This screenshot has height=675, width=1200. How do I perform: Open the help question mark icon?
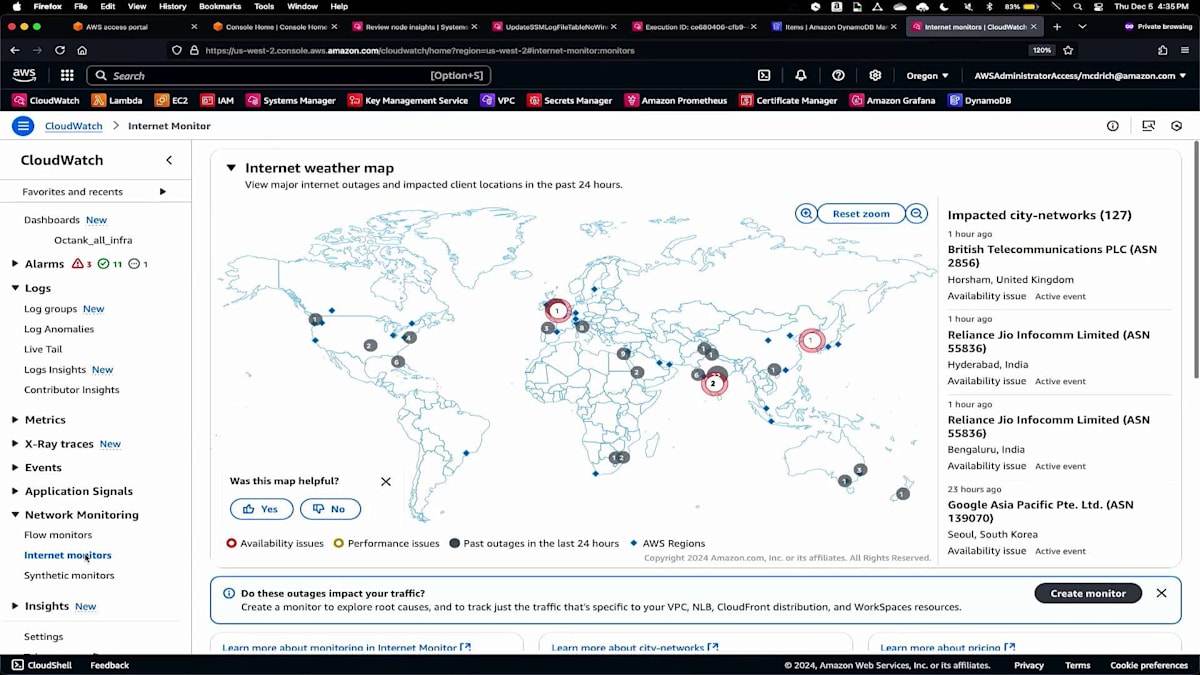(x=838, y=75)
